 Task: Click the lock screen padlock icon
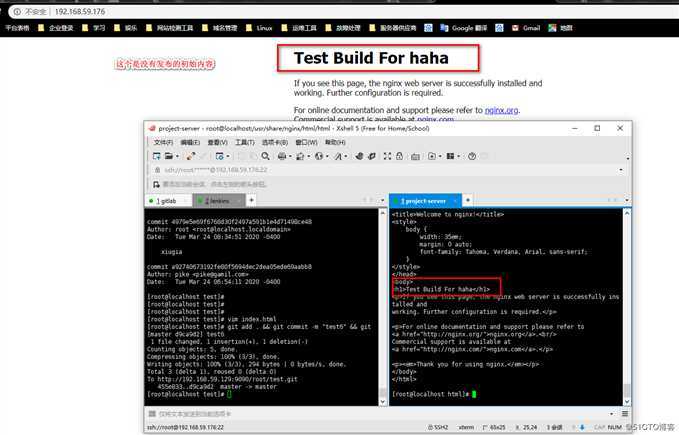[399, 156]
